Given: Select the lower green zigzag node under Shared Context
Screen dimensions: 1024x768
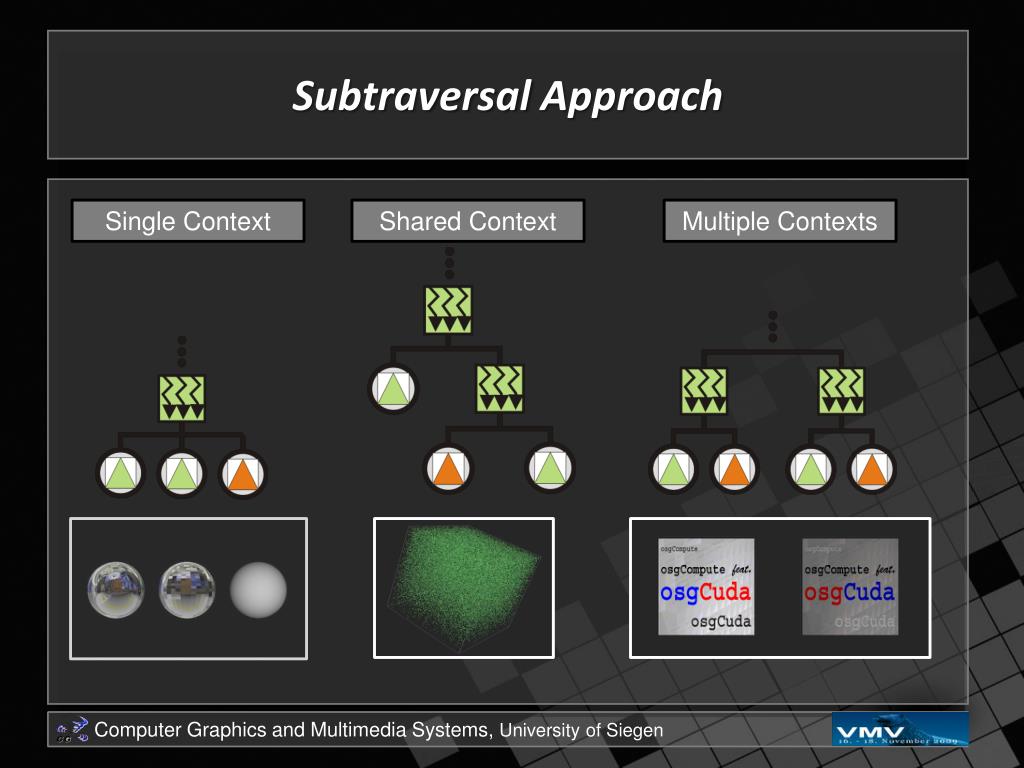Looking at the screenshot, I should click(x=500, y=388).
